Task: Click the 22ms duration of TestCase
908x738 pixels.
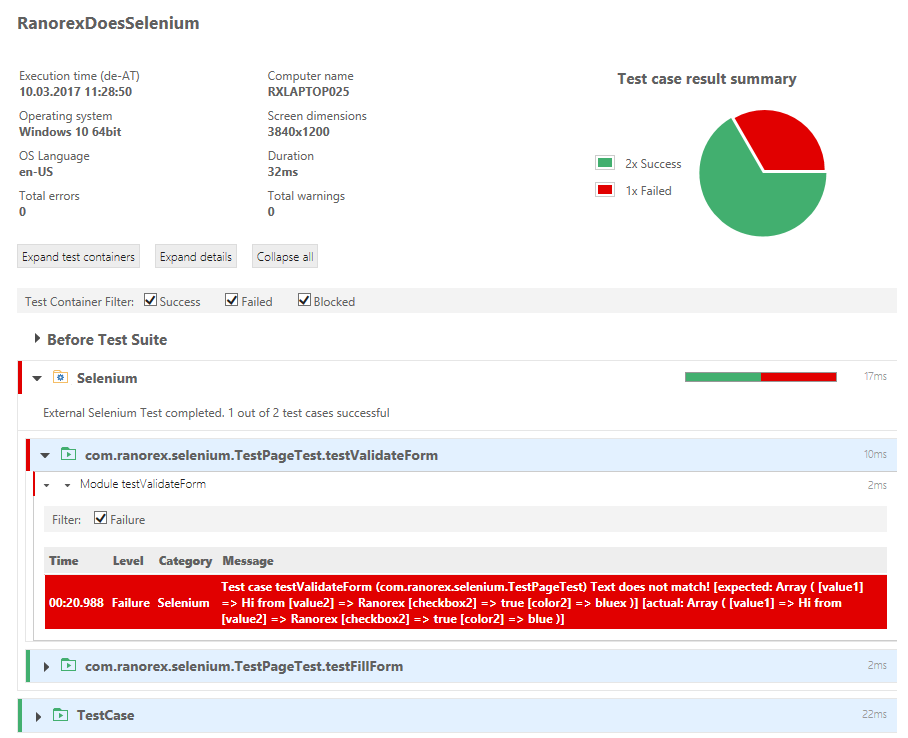Action: [x=874, y=714]
